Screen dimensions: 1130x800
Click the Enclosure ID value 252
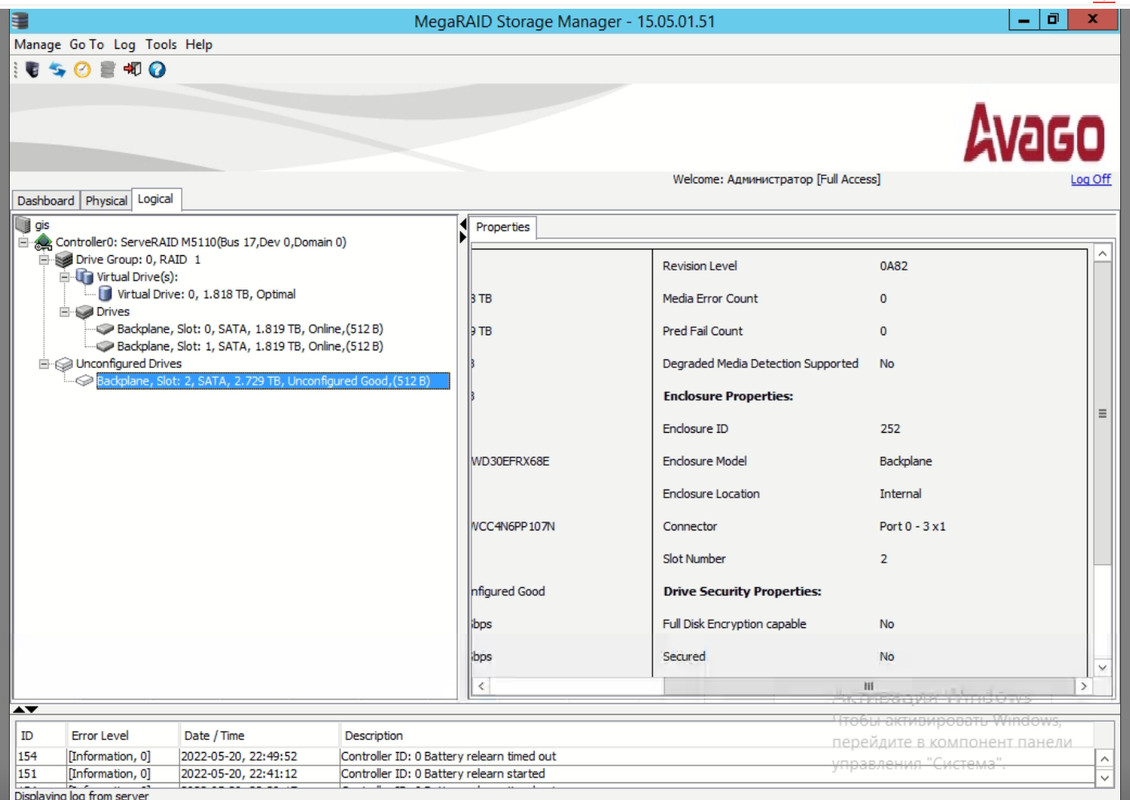tap(889, 429)
